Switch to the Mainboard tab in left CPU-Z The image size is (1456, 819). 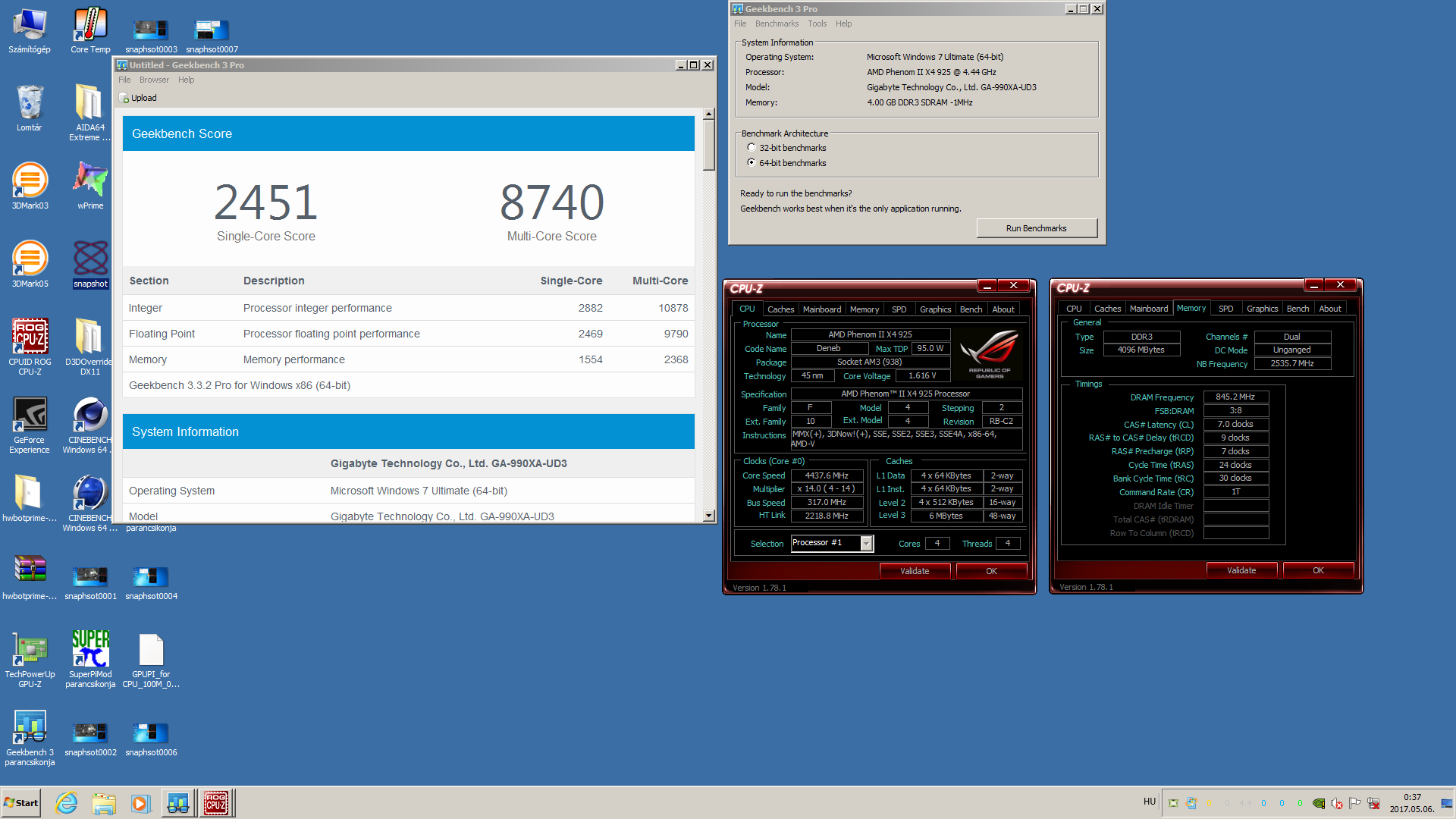822,309
